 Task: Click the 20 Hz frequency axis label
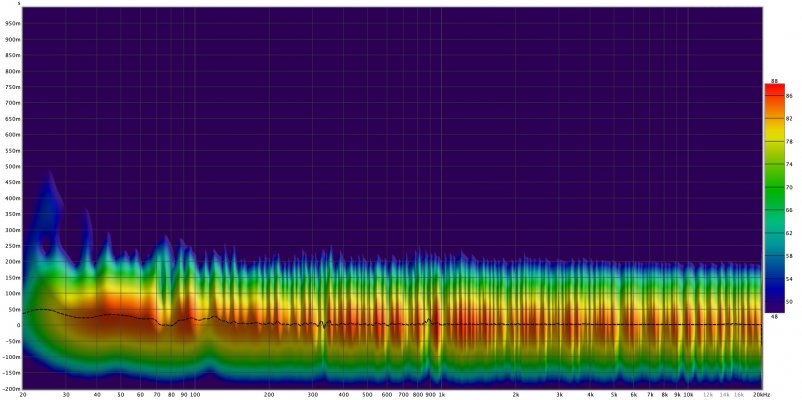tap(23, 395)
